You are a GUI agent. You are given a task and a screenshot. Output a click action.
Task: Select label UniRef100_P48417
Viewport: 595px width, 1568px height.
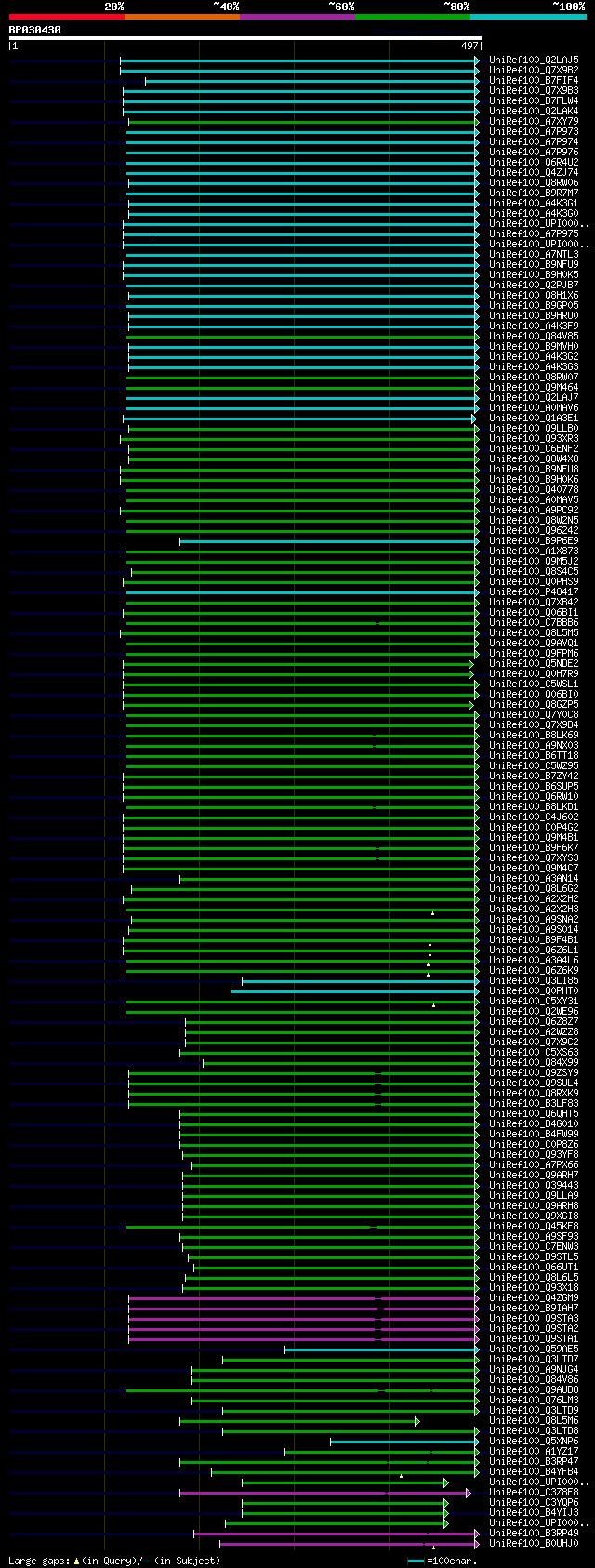click(x=534, y=591)
